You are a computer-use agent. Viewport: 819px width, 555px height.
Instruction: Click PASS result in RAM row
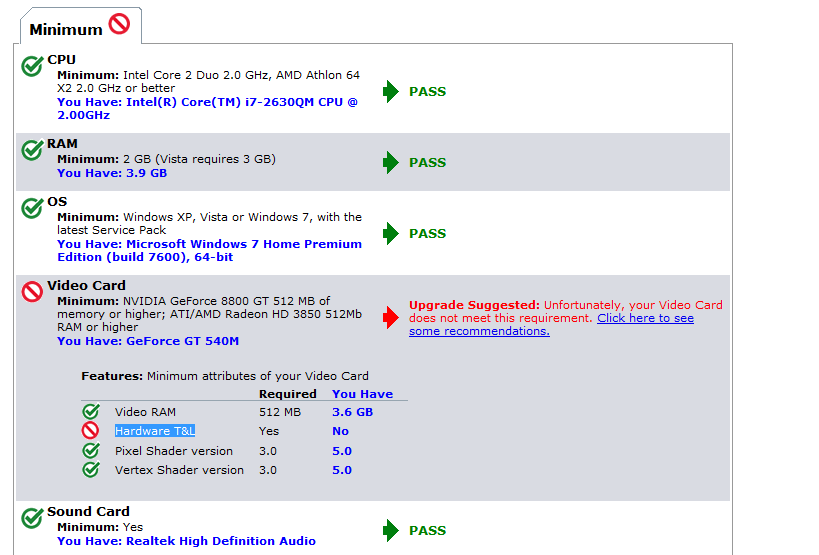click(427, 163)
